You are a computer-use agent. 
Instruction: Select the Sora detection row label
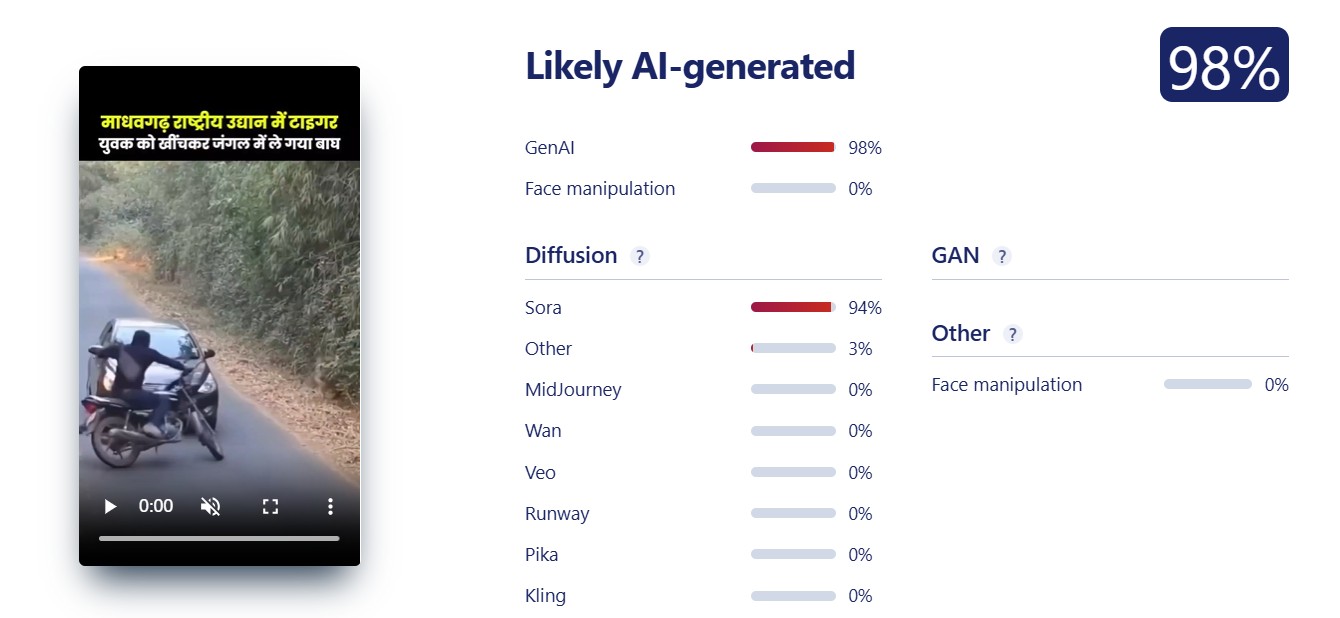pyautogui.click(x=543, y=308)
